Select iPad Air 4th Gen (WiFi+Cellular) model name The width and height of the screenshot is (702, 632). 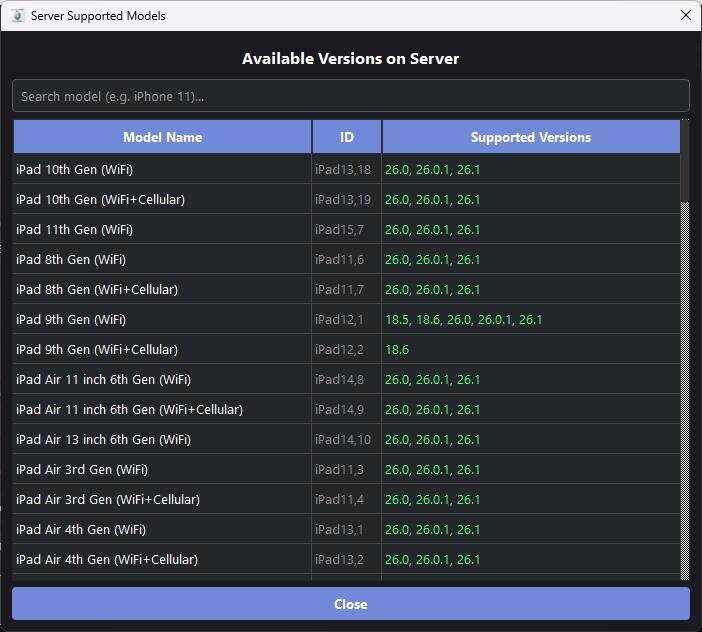click(107, 559)
